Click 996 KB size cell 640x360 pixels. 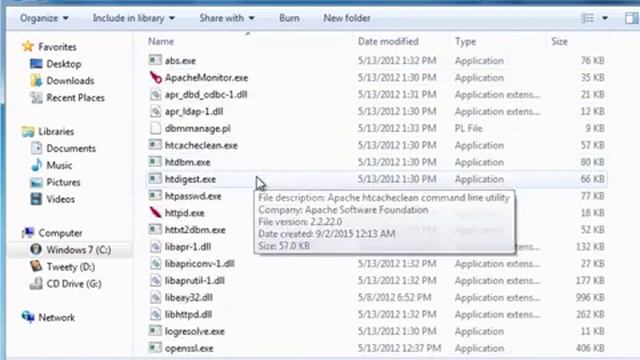[x=590, y=298]
